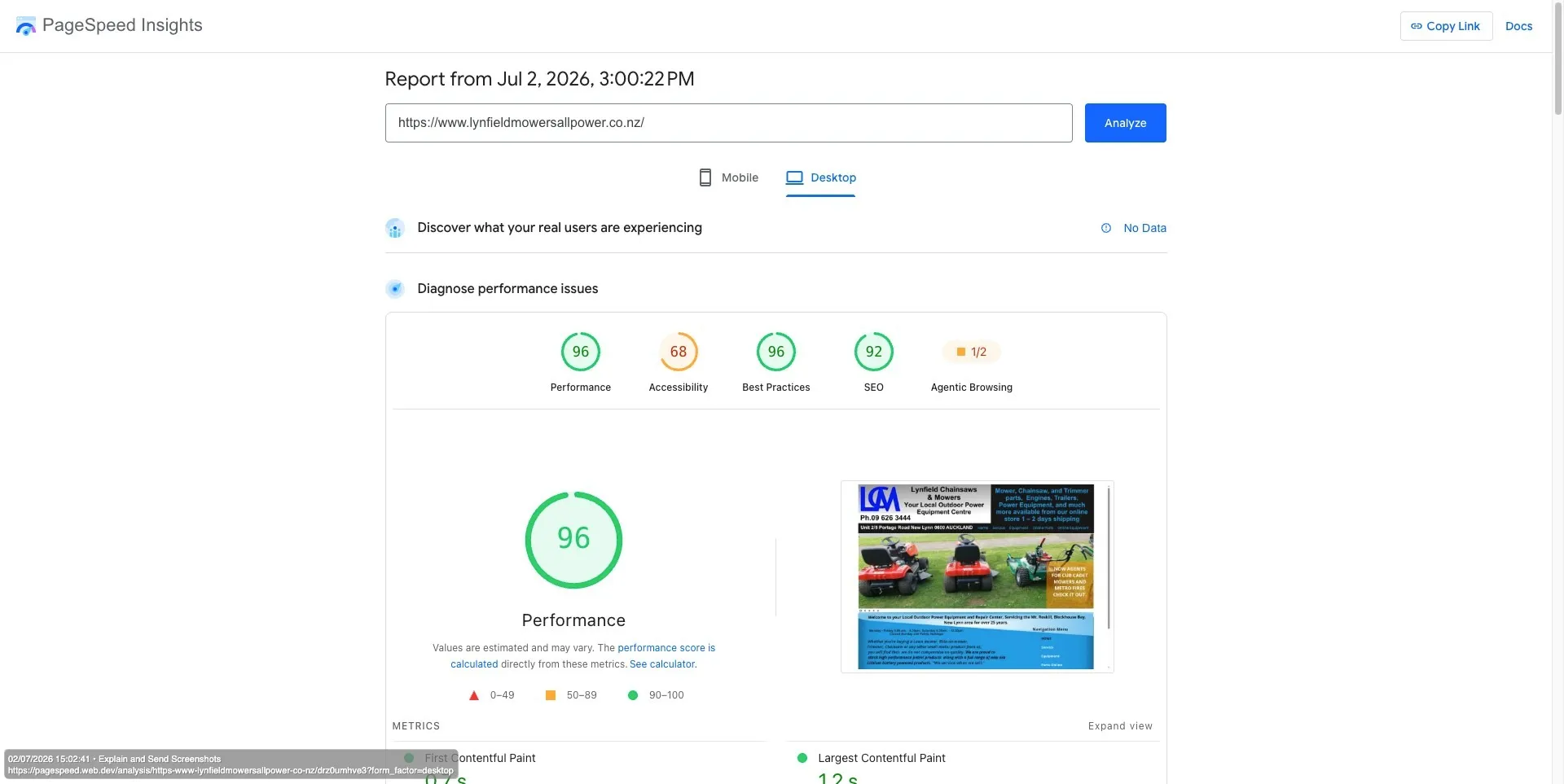Click the red triangle 0–49 legend icon
Viewport: 1564px width, 784px height.
tap(474, 695)
